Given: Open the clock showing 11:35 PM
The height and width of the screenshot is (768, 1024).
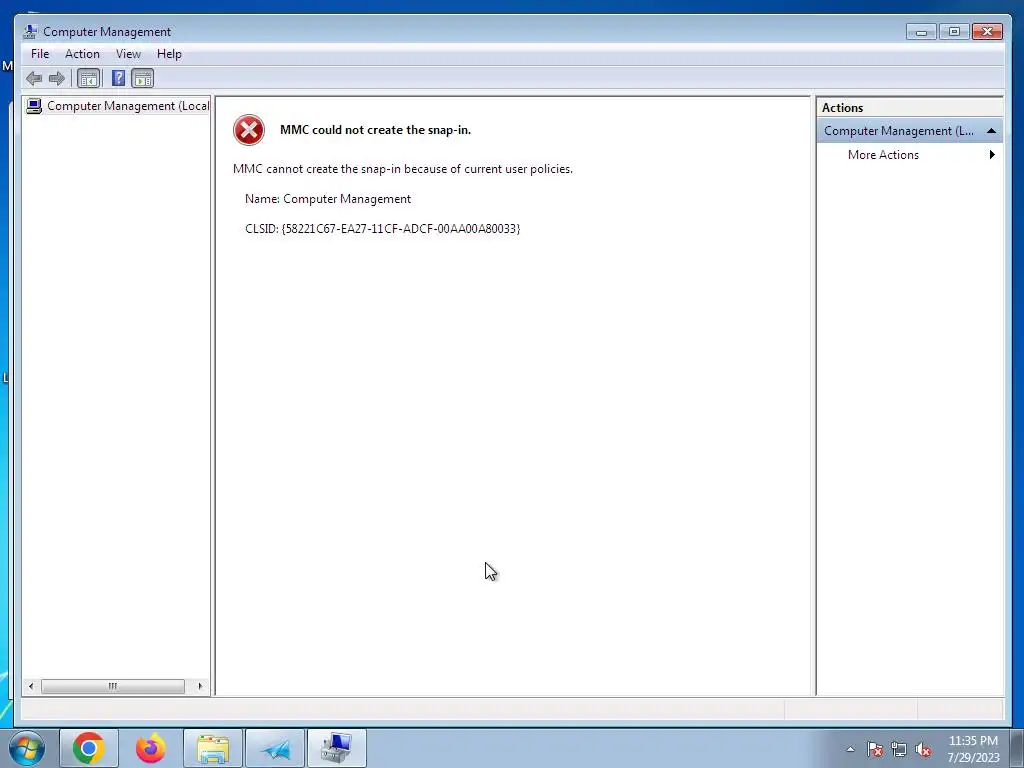Looking at the screenshot, I should pyautogui.click(x=973, y=749).
